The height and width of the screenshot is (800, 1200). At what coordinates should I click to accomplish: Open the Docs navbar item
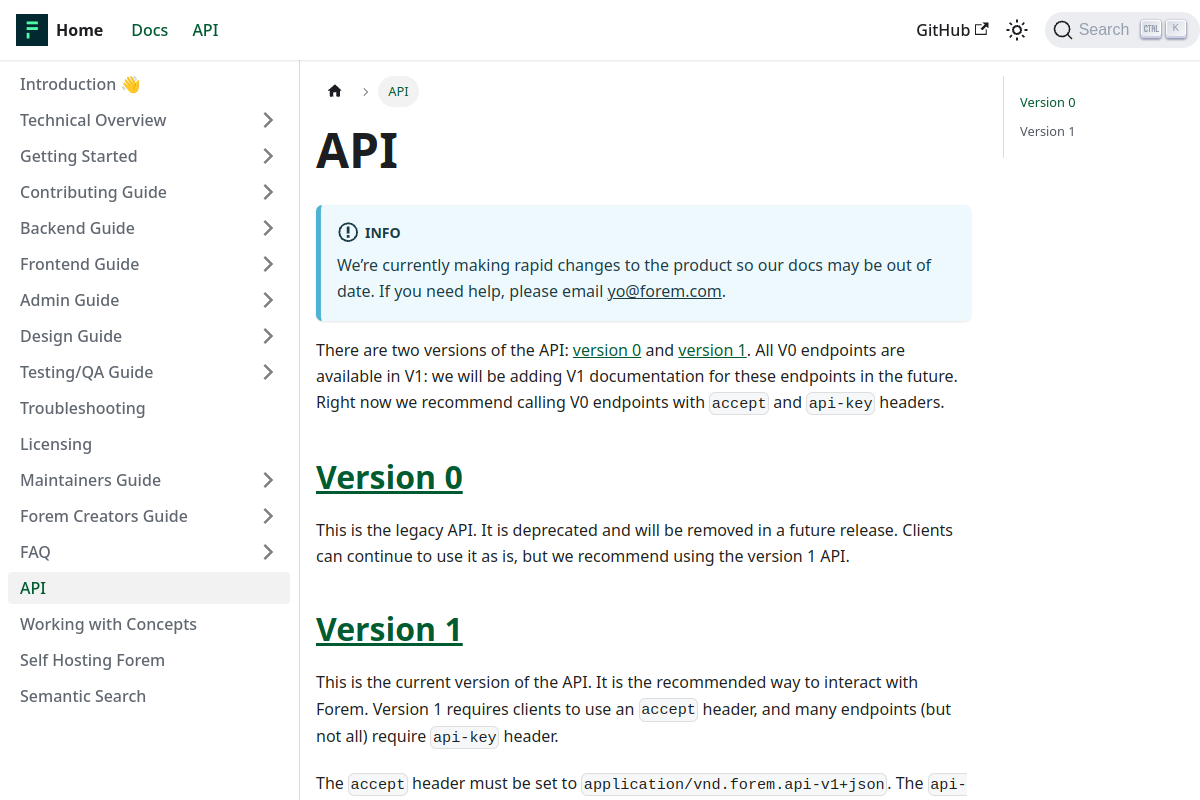point(150,30)
